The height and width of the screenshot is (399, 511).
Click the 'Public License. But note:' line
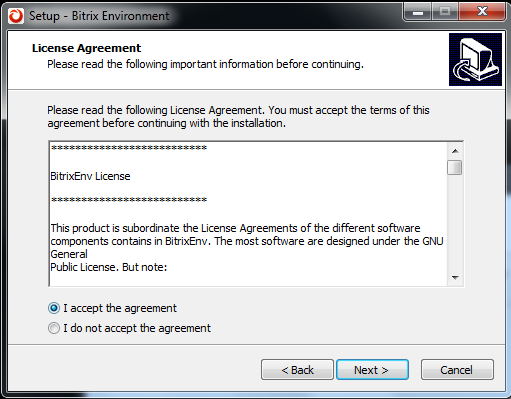[108, 267]
